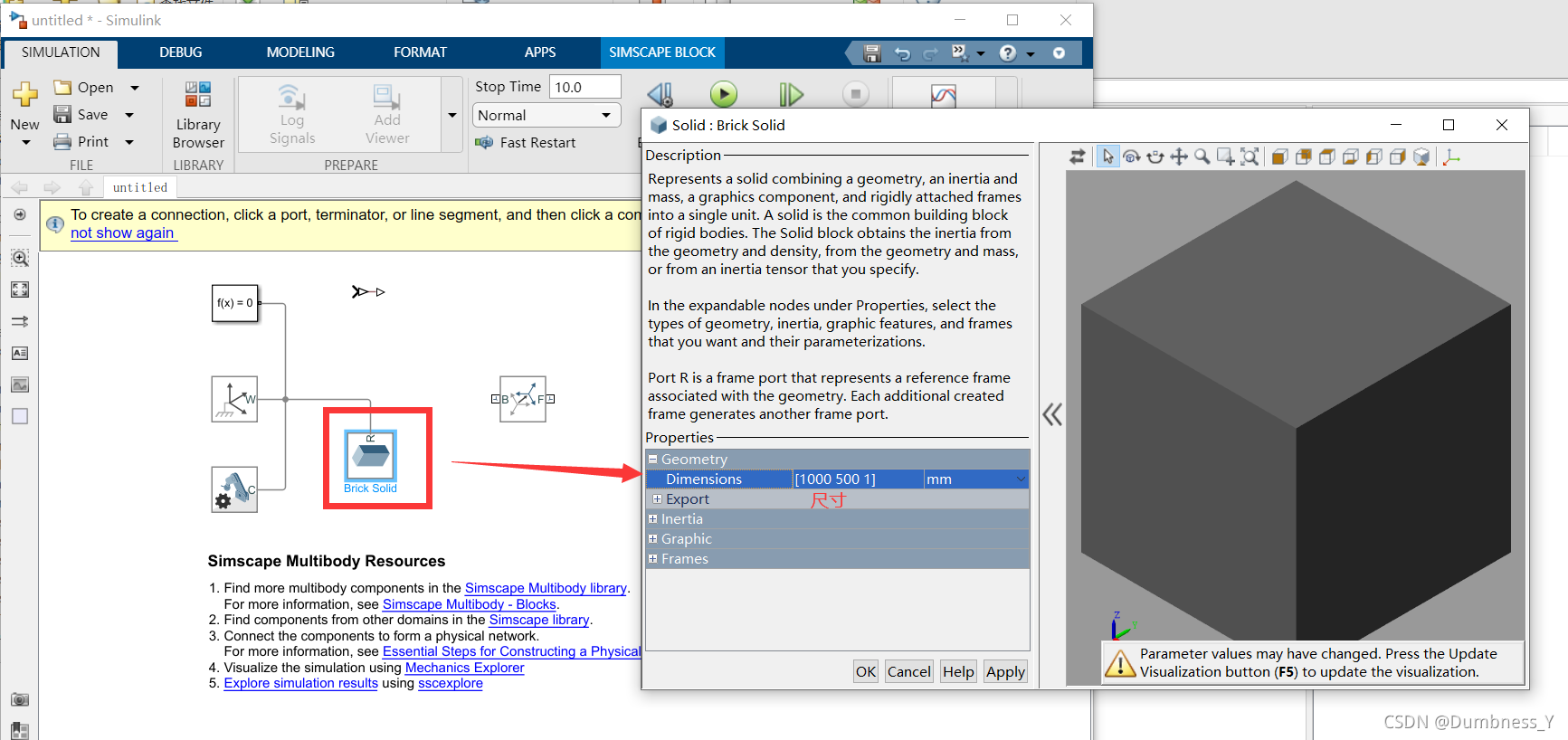Expand the PREPARE gallery dropdown arrow
This screenshot has width=1568, height=740.
[x=452, y=115]
